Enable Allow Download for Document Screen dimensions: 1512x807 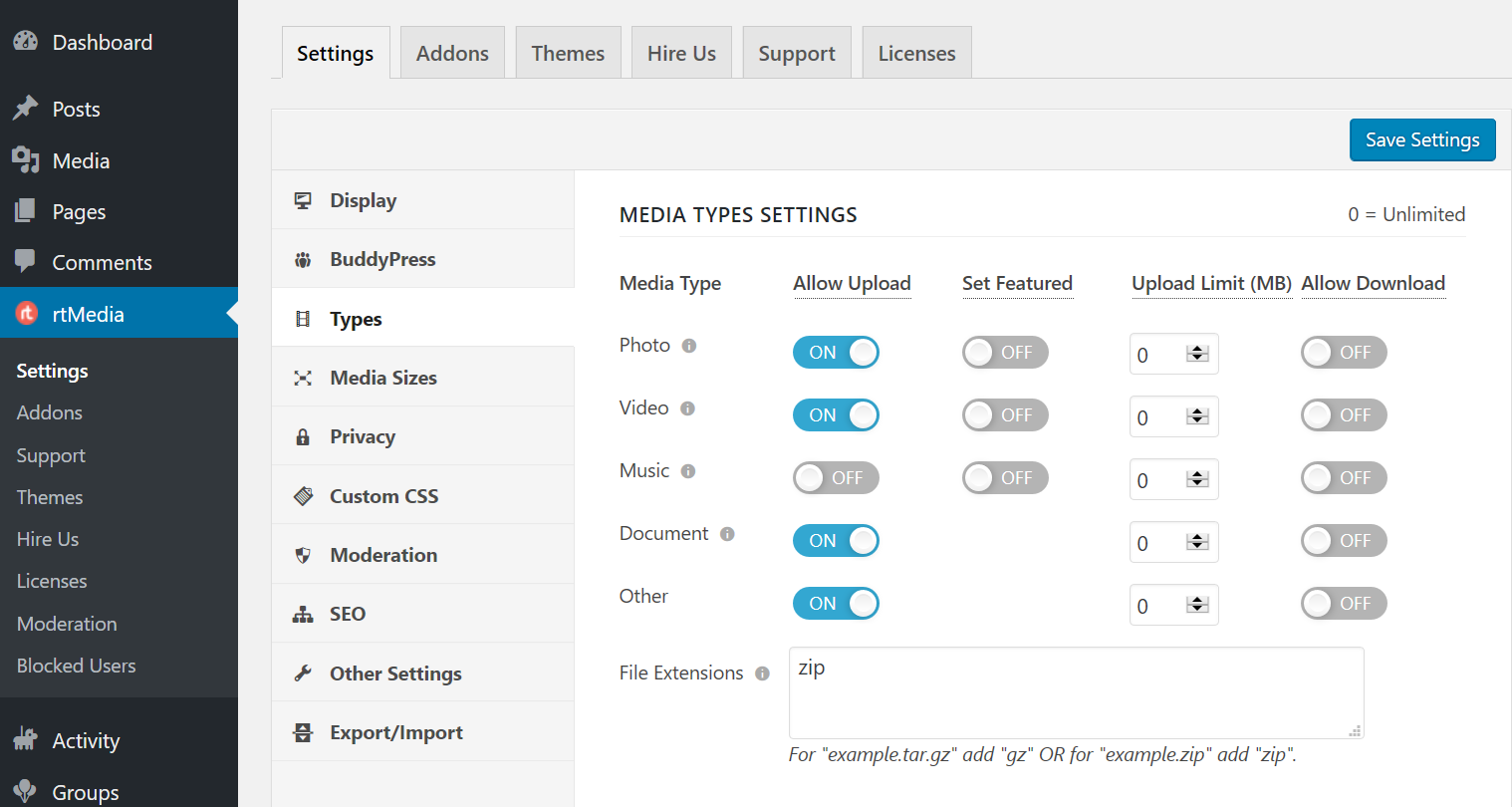[1343, 540]
